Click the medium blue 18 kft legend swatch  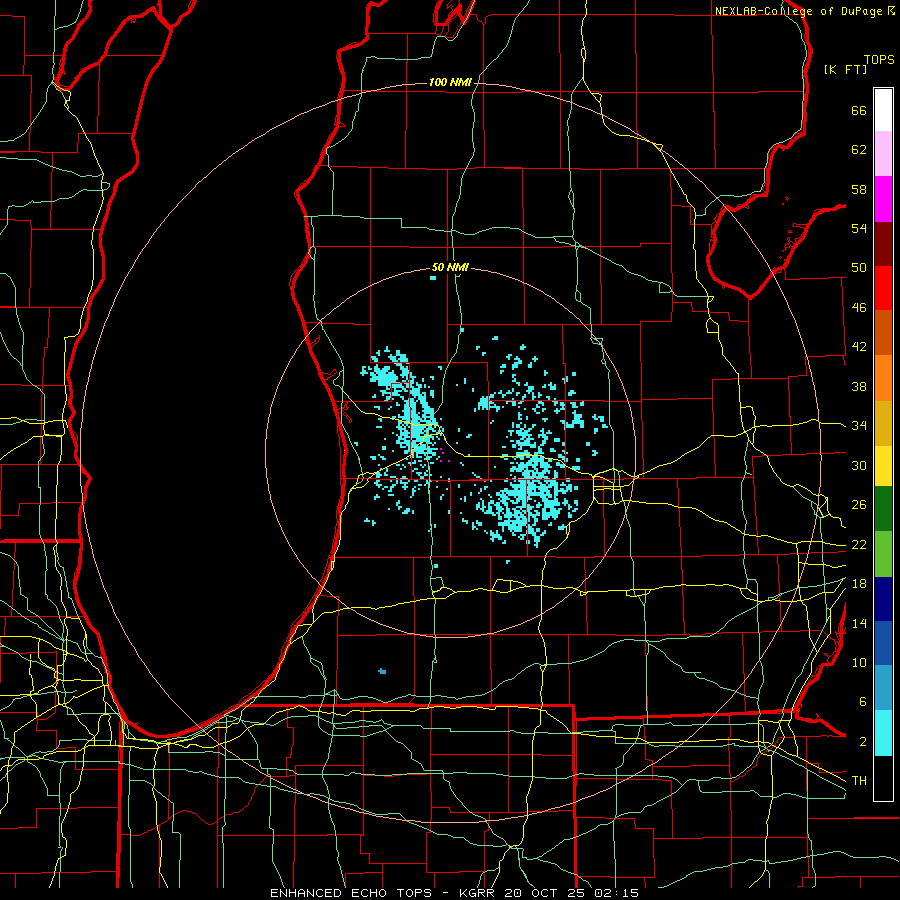883,643
